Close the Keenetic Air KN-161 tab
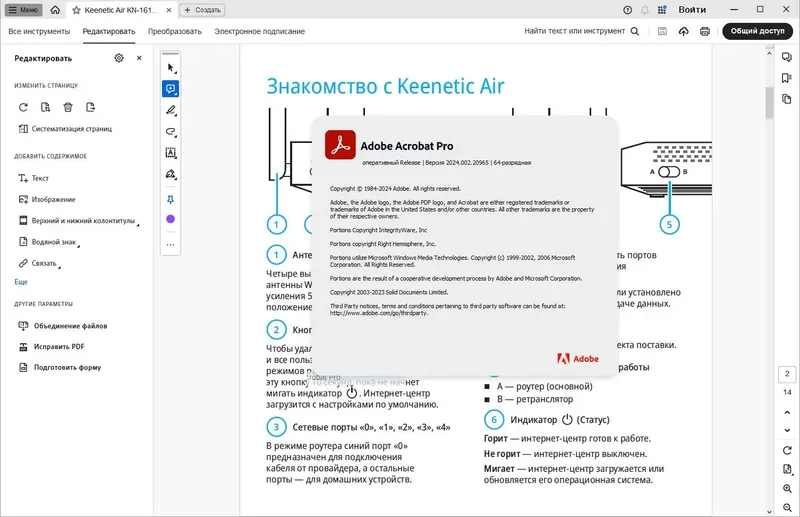Image resolution: width=800 pixels, height=517 pixels. (x=169, y=10)
